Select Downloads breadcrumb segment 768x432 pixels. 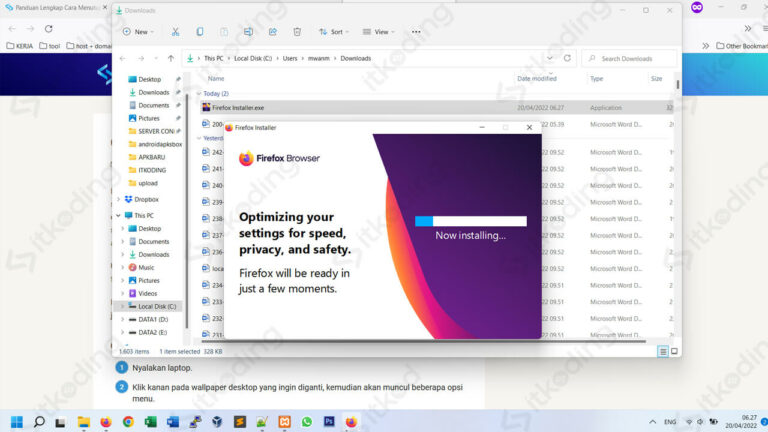click(x=356, y=58)
